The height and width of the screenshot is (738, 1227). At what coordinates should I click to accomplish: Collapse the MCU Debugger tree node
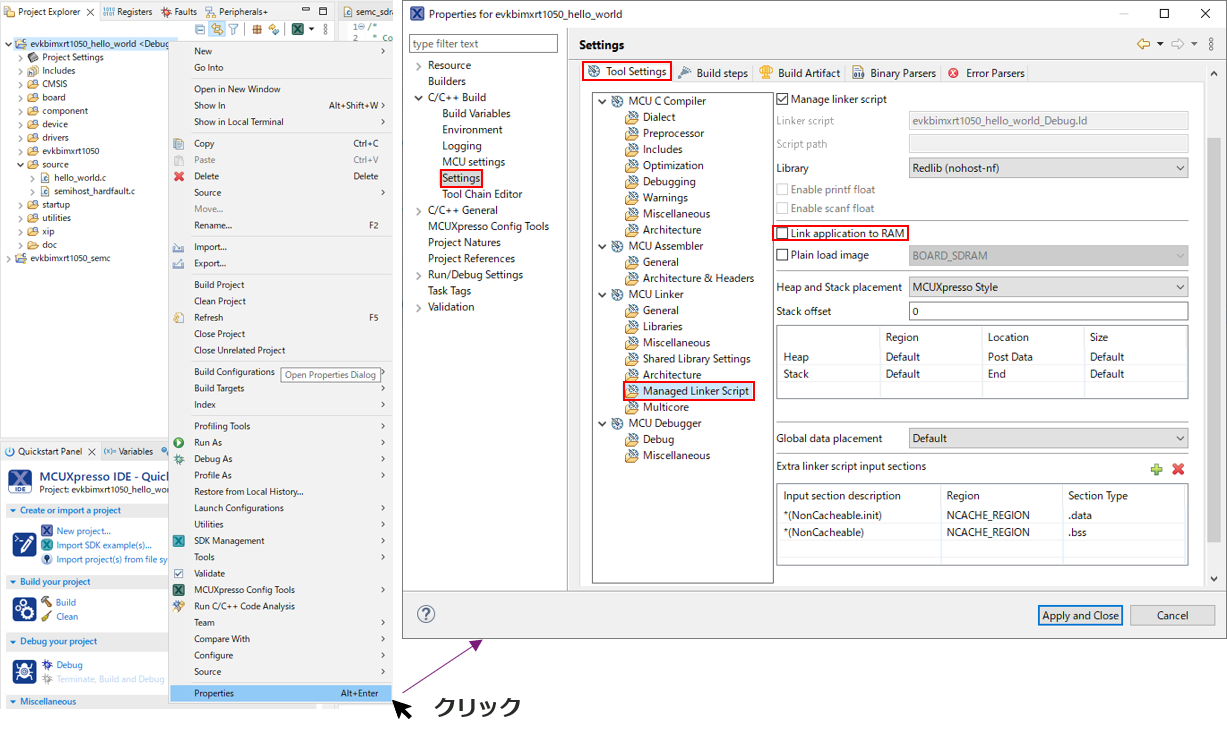tap(602, 423)
